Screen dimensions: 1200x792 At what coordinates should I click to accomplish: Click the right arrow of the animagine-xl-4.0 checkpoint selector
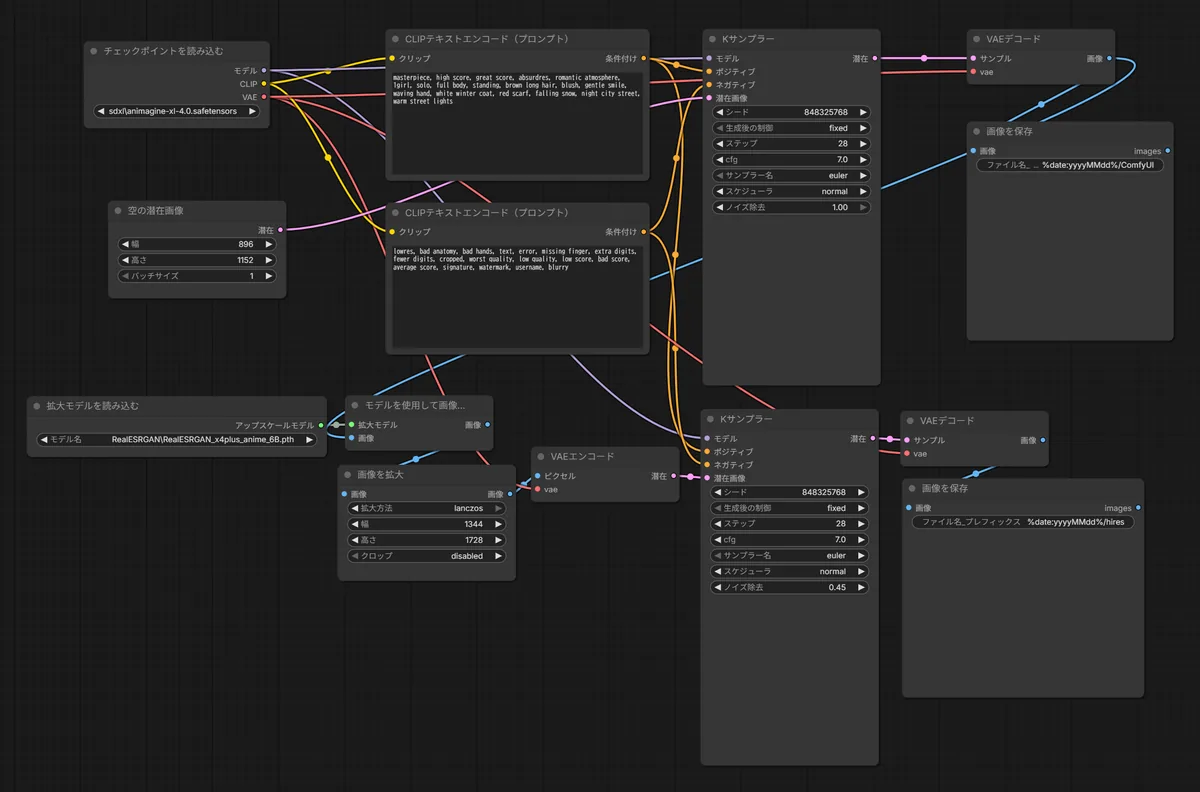click(252, 112)
